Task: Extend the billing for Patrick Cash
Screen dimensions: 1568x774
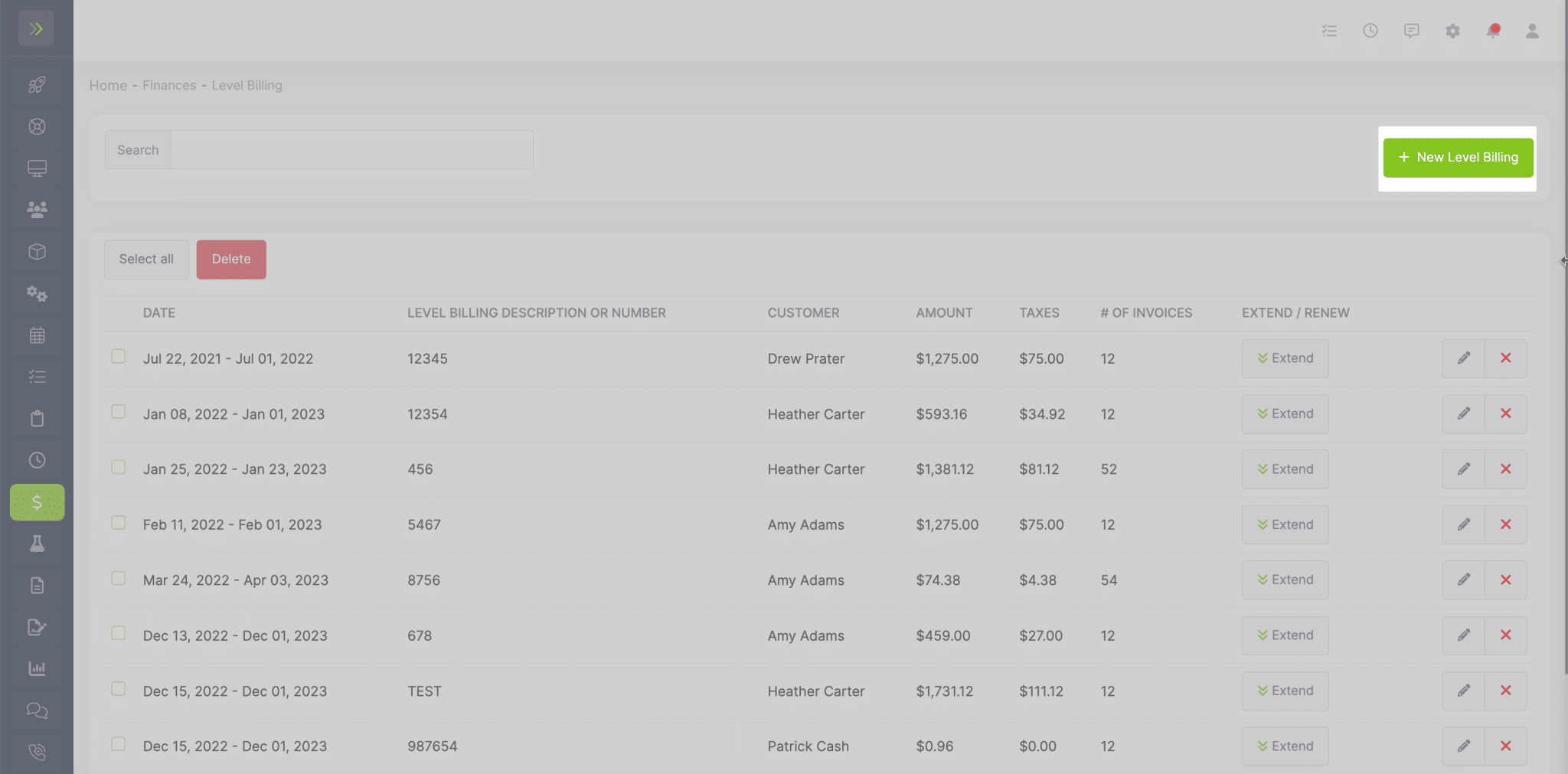Action: tap(1285, 746)
